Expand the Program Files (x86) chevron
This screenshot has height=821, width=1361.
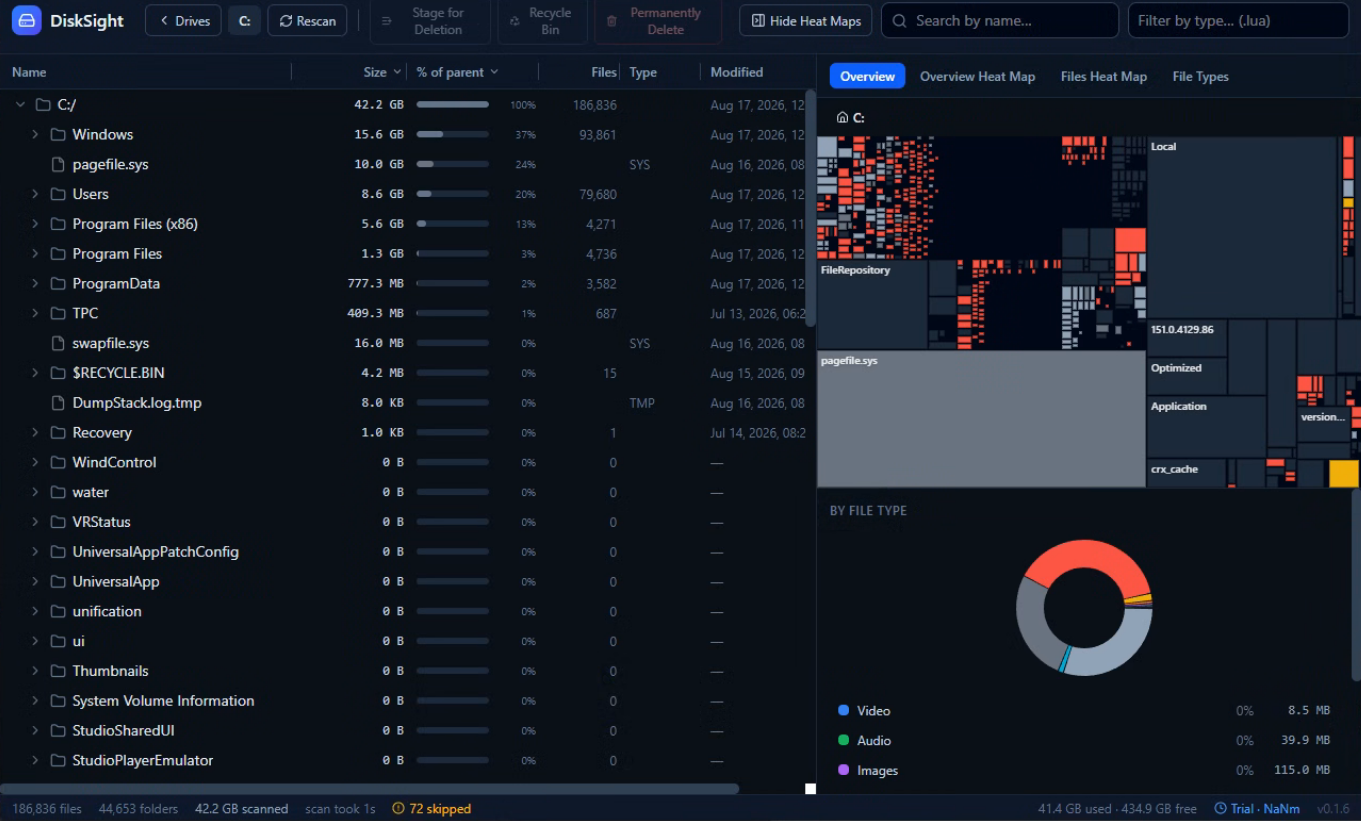click(35, 224)
